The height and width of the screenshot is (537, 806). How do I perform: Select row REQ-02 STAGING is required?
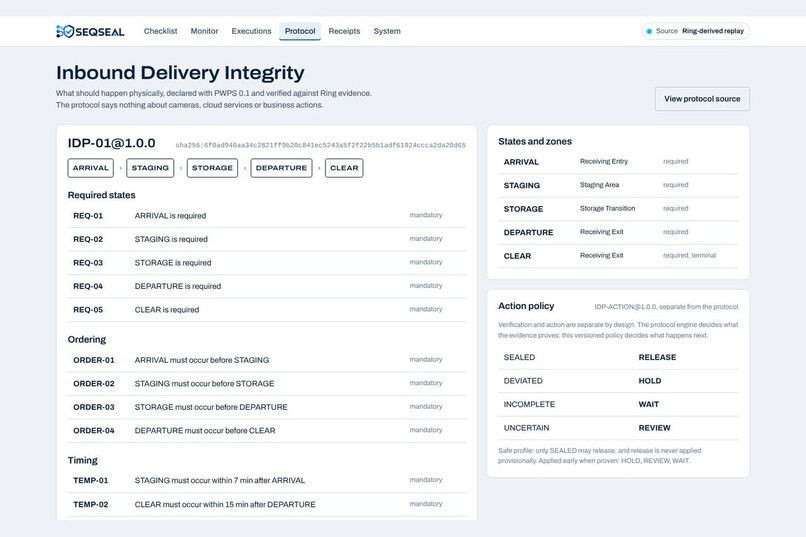(x=267, y=239)
